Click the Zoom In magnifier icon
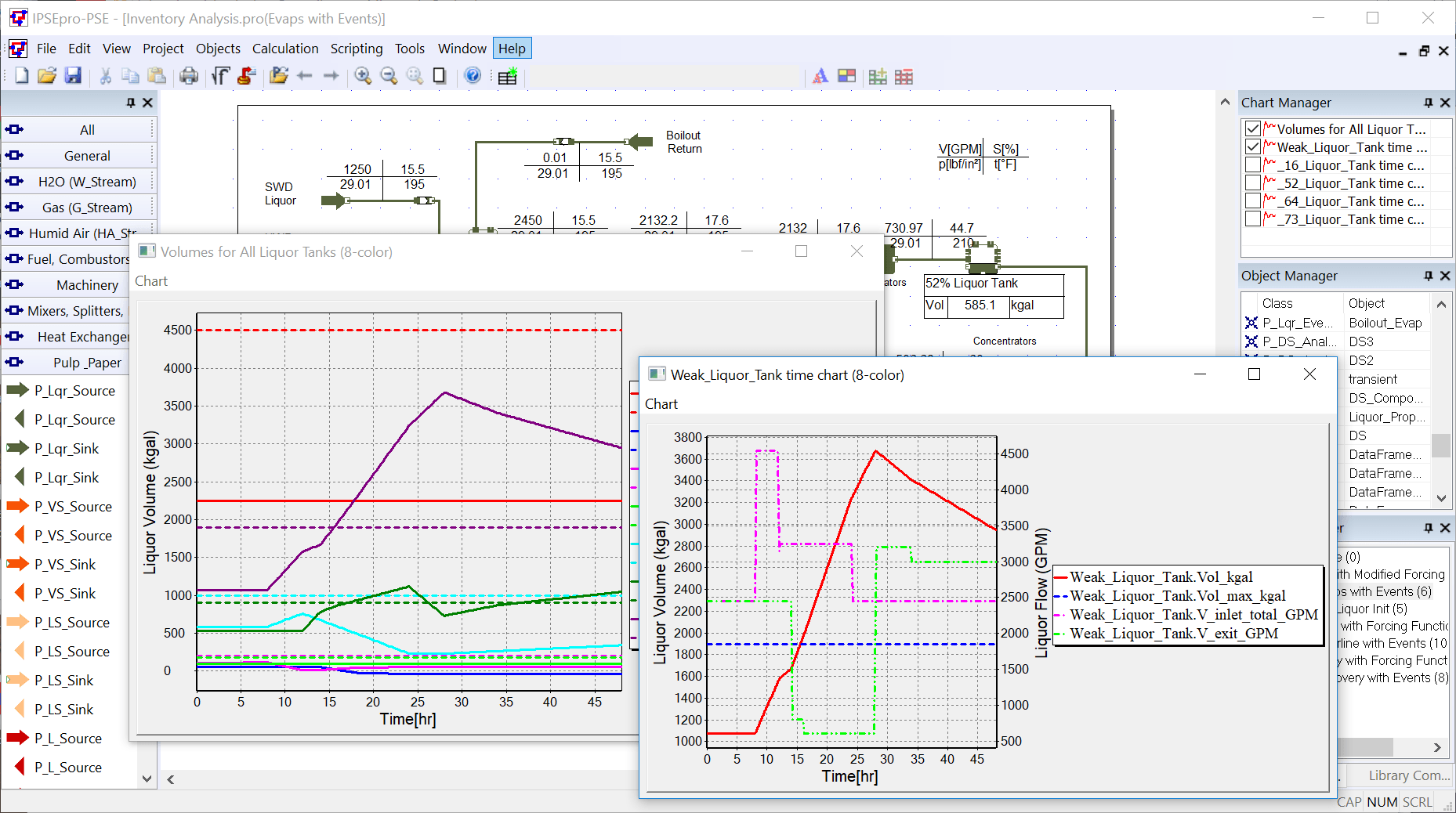 [x=363, y=76]
